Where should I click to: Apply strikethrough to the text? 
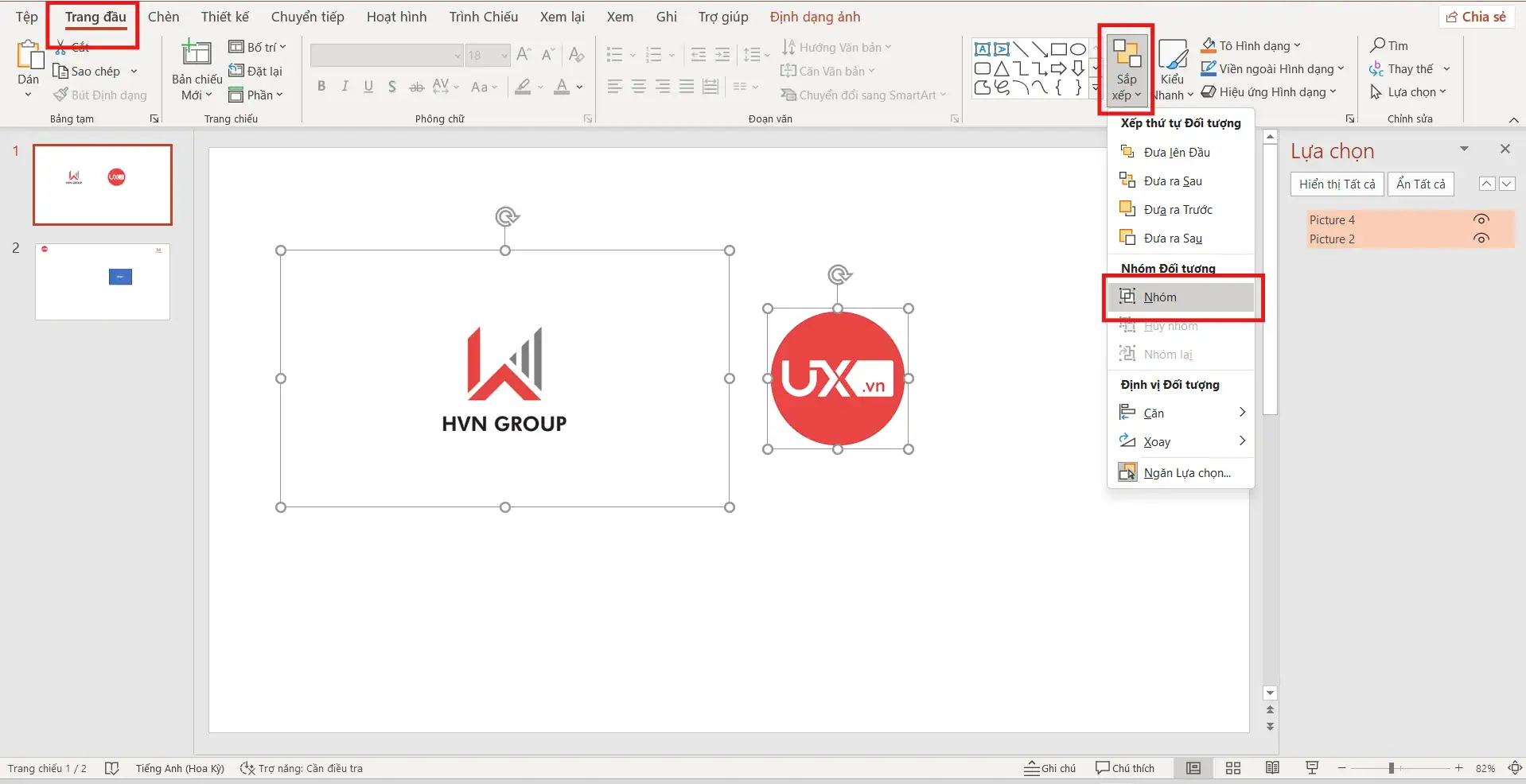click(415, 87)
